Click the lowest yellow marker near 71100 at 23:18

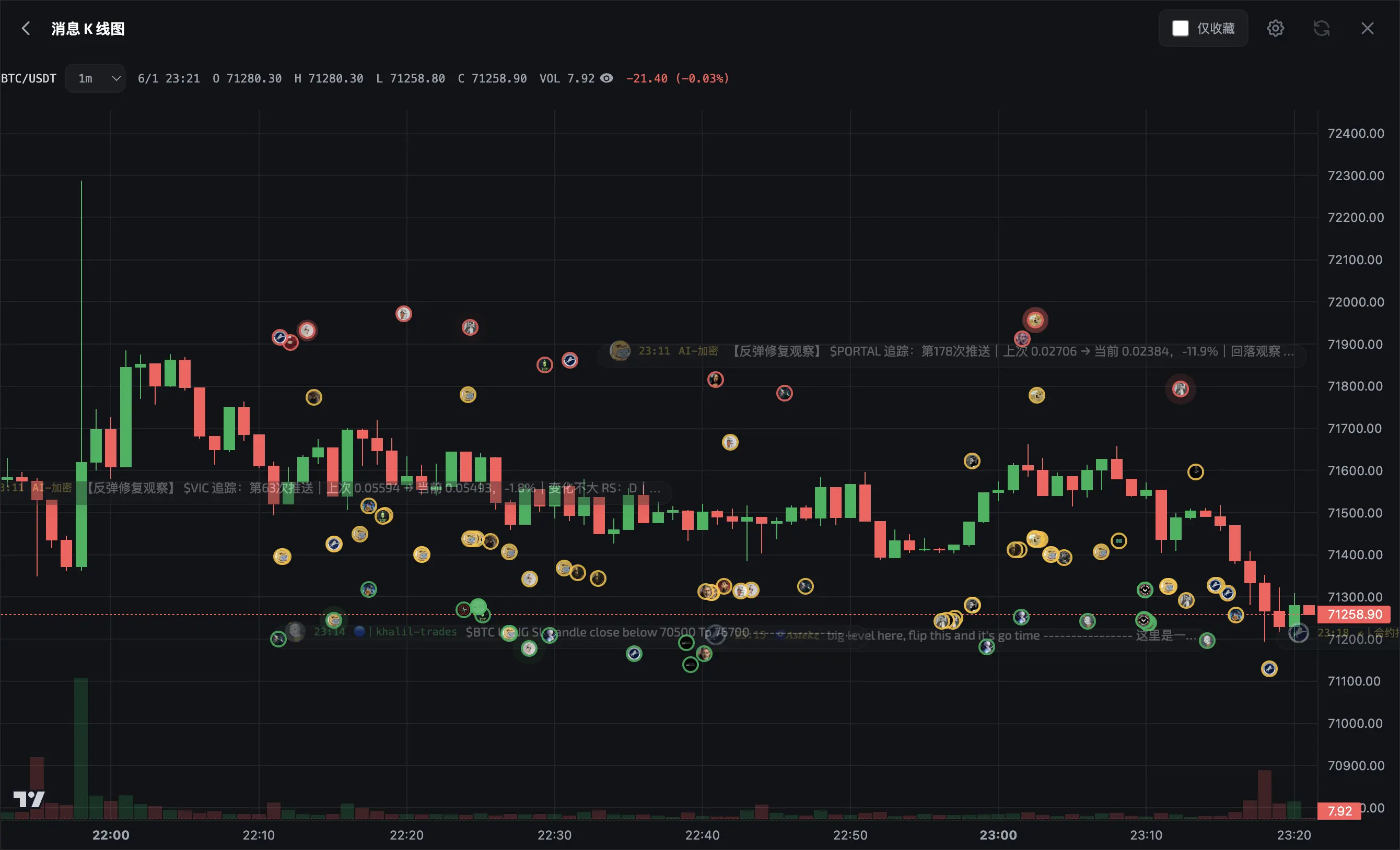pos(1269,669)
